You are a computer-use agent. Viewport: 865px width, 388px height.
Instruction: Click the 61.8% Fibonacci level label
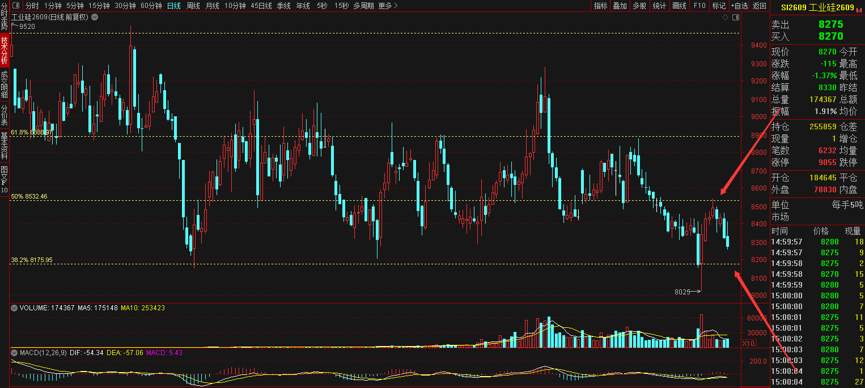click(x=31, y=132)
